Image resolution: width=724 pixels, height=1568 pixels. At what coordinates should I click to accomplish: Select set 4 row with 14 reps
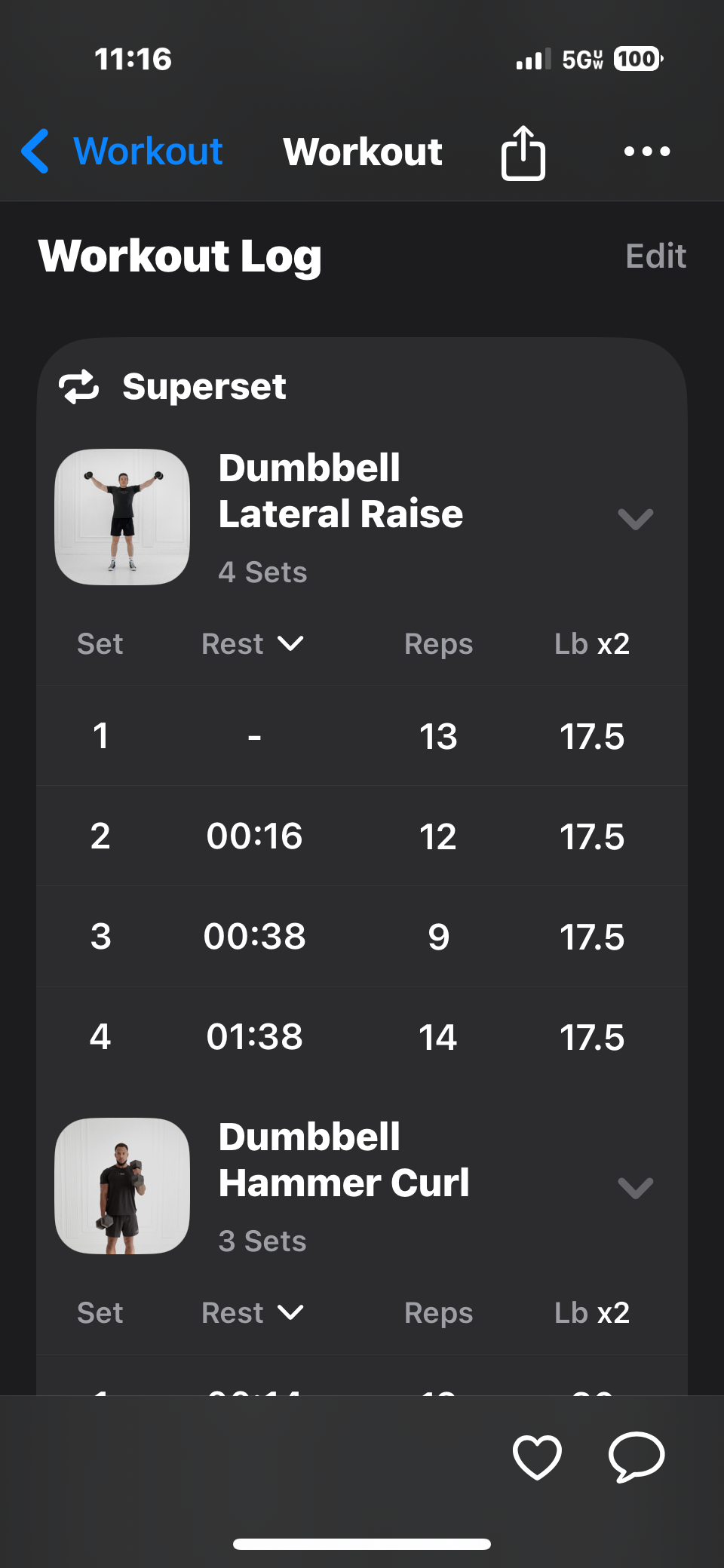(362, 1037)
